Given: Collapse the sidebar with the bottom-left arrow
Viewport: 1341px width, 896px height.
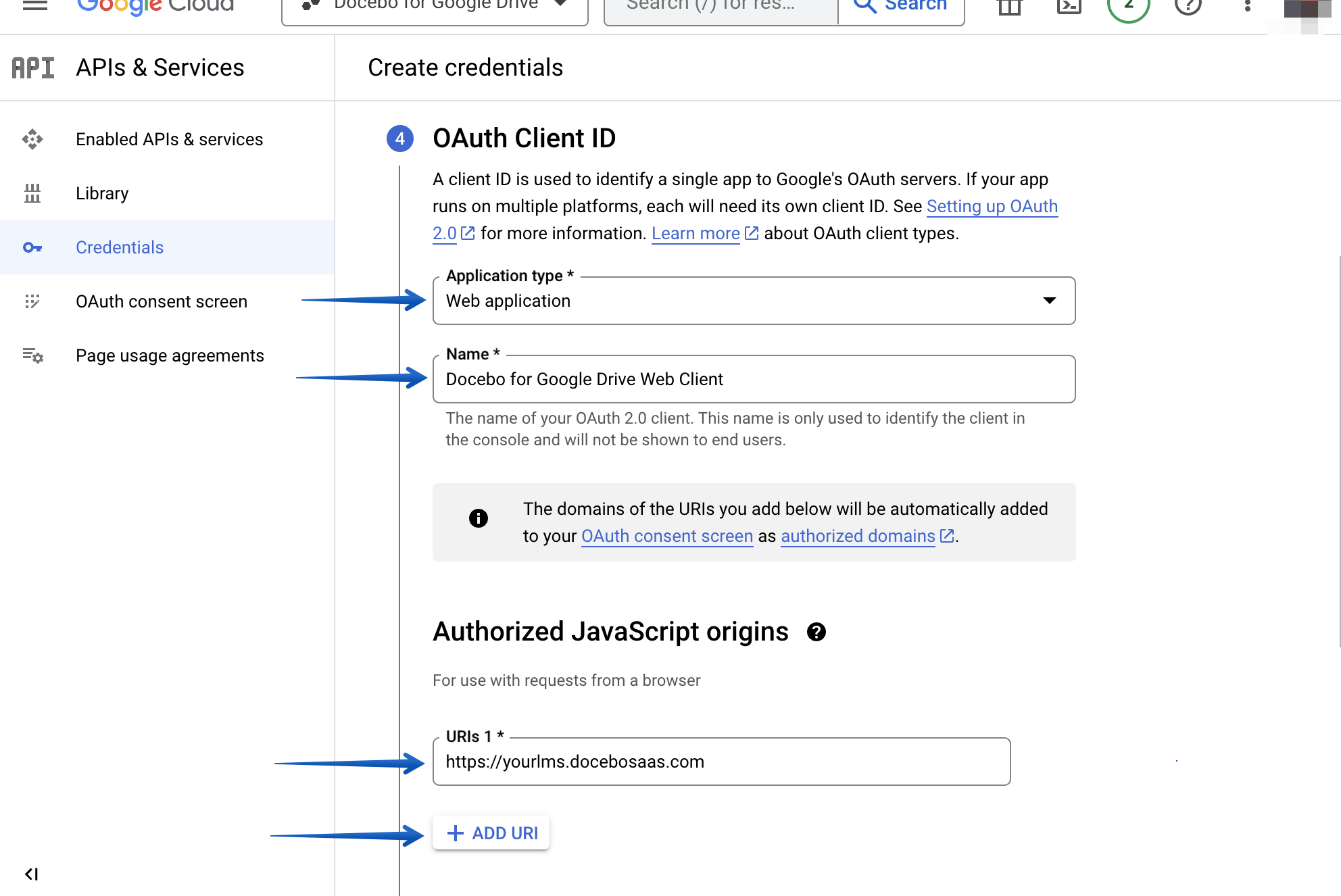Looking at the screenshot, I should [x=30, y=874].
